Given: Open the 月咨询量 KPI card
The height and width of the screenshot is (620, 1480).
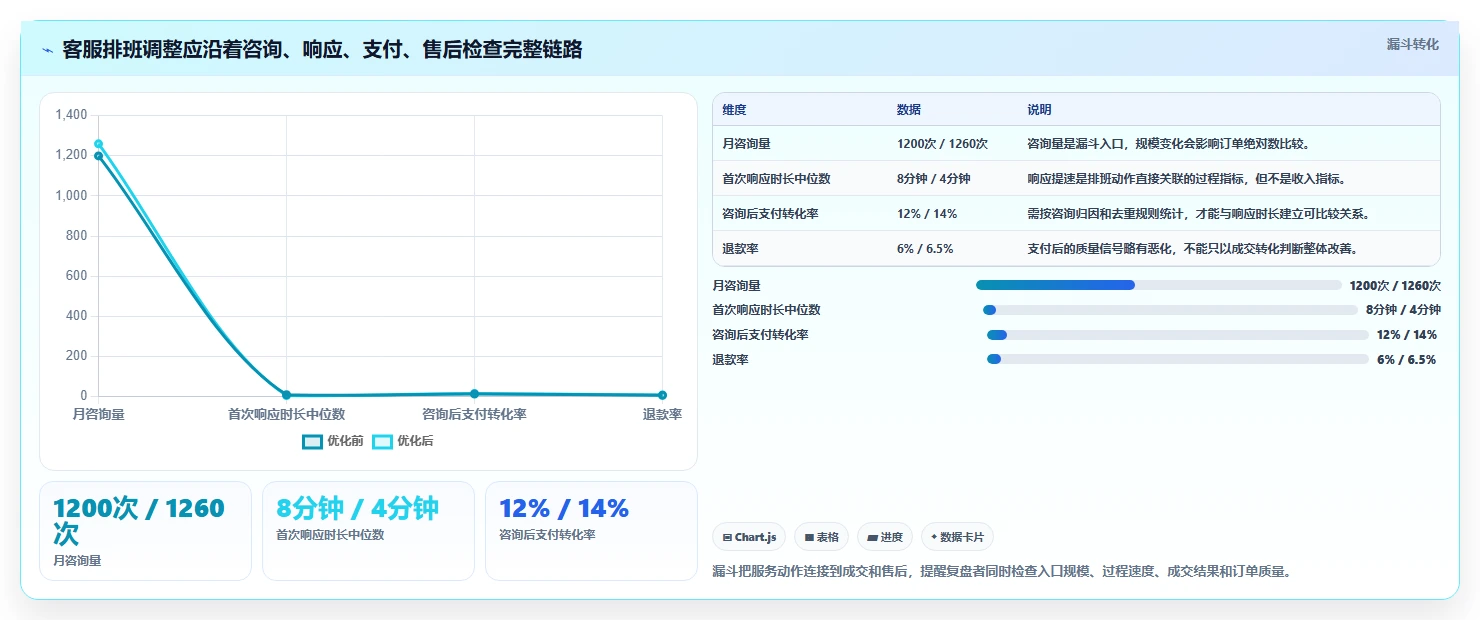Looking at the screenshot, I should [145, 531].
